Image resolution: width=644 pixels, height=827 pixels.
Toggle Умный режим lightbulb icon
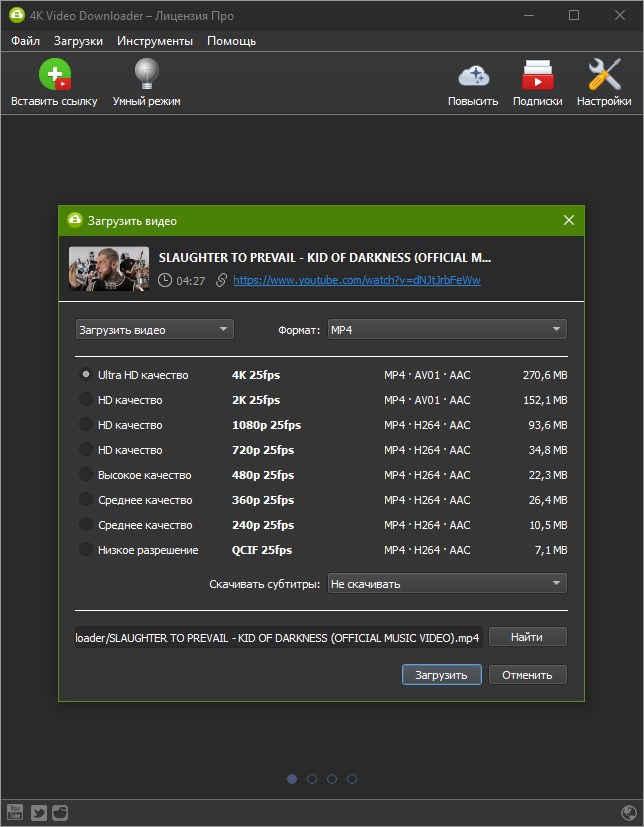click(147, 74)
